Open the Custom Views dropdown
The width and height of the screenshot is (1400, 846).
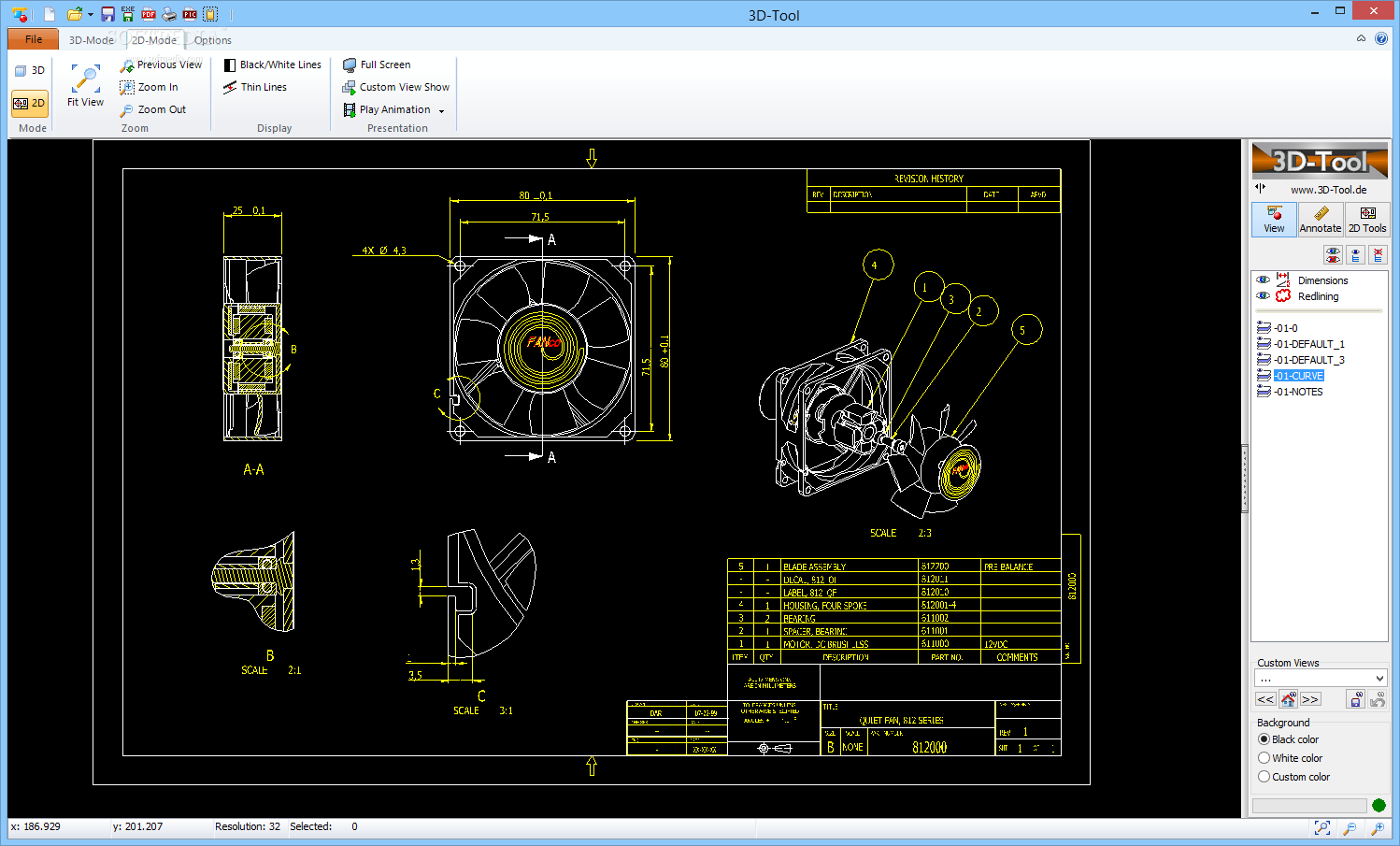1379,679
